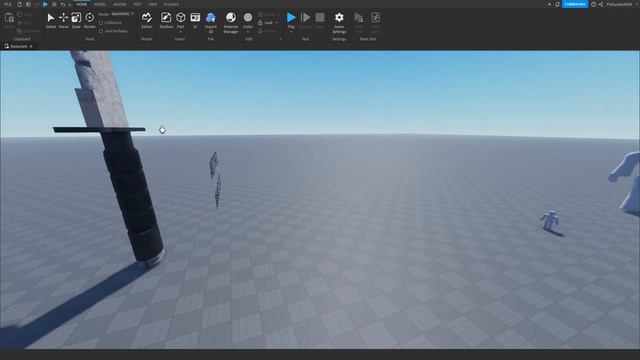Click the Import 3D cloud icon
Image resolution: width=640 pixels, height=360 pixels.
coord(211,18)
